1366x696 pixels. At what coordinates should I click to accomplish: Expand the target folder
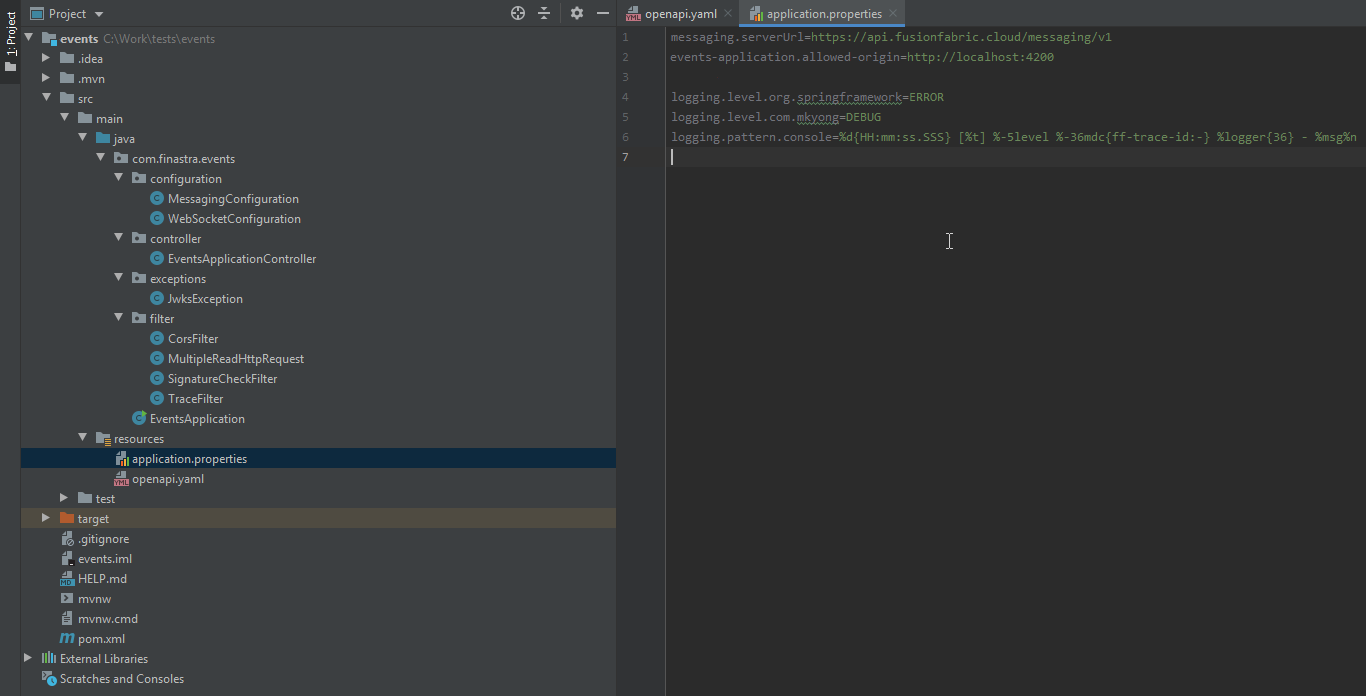coord(46,518)
